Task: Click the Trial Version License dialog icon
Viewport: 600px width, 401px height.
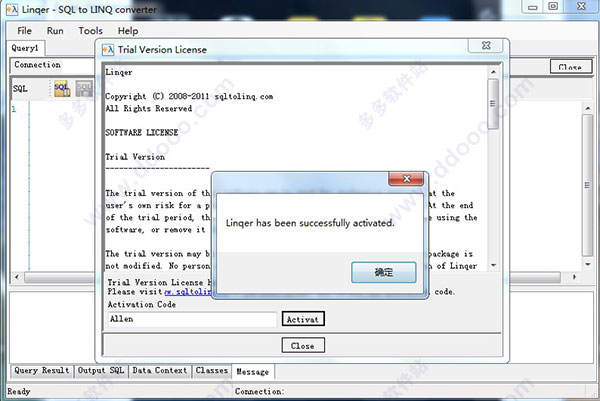Action: [108, 49]
